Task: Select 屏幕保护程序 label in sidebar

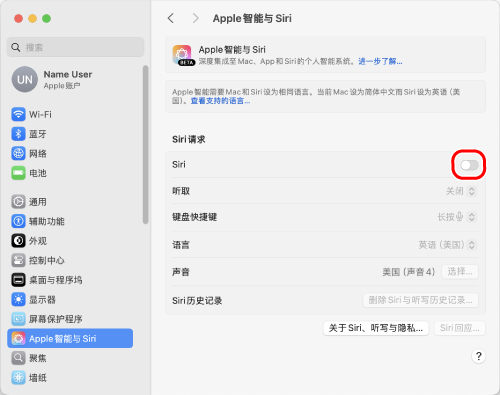Action: pyautogui.click(x=56, y=319)
